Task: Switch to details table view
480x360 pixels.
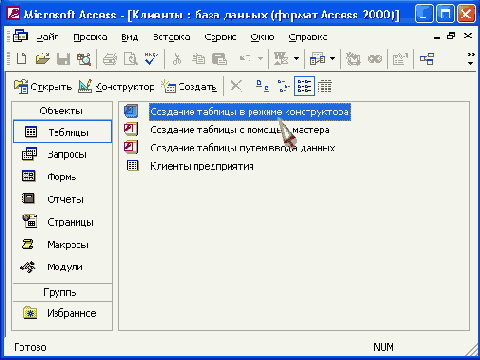Action: pyautogui.click(x=325, y=86)
